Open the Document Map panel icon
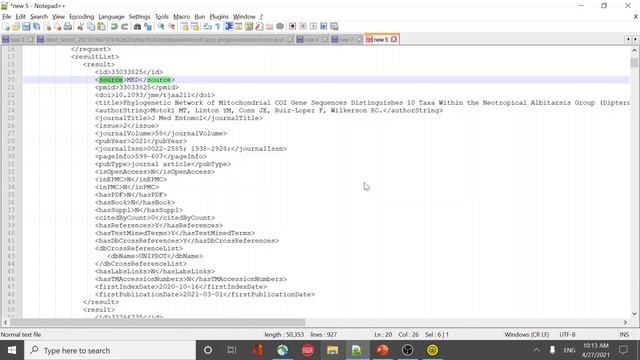The image size is (640, 360). (249, 27)
